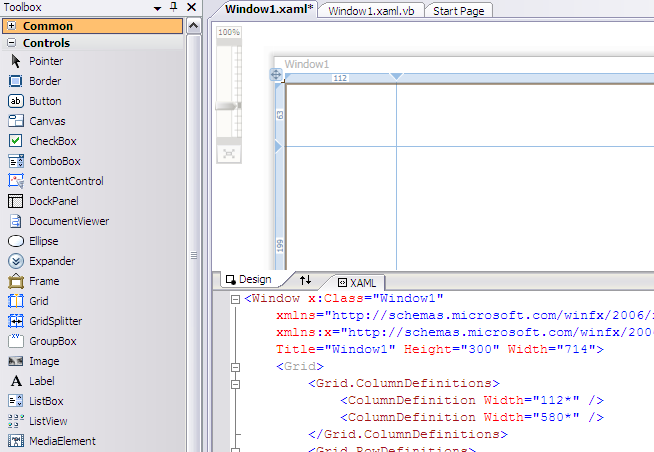Pick the DockPanel control icon
The width and height of the screenshot is (654, 452).
tap(15, 201)
